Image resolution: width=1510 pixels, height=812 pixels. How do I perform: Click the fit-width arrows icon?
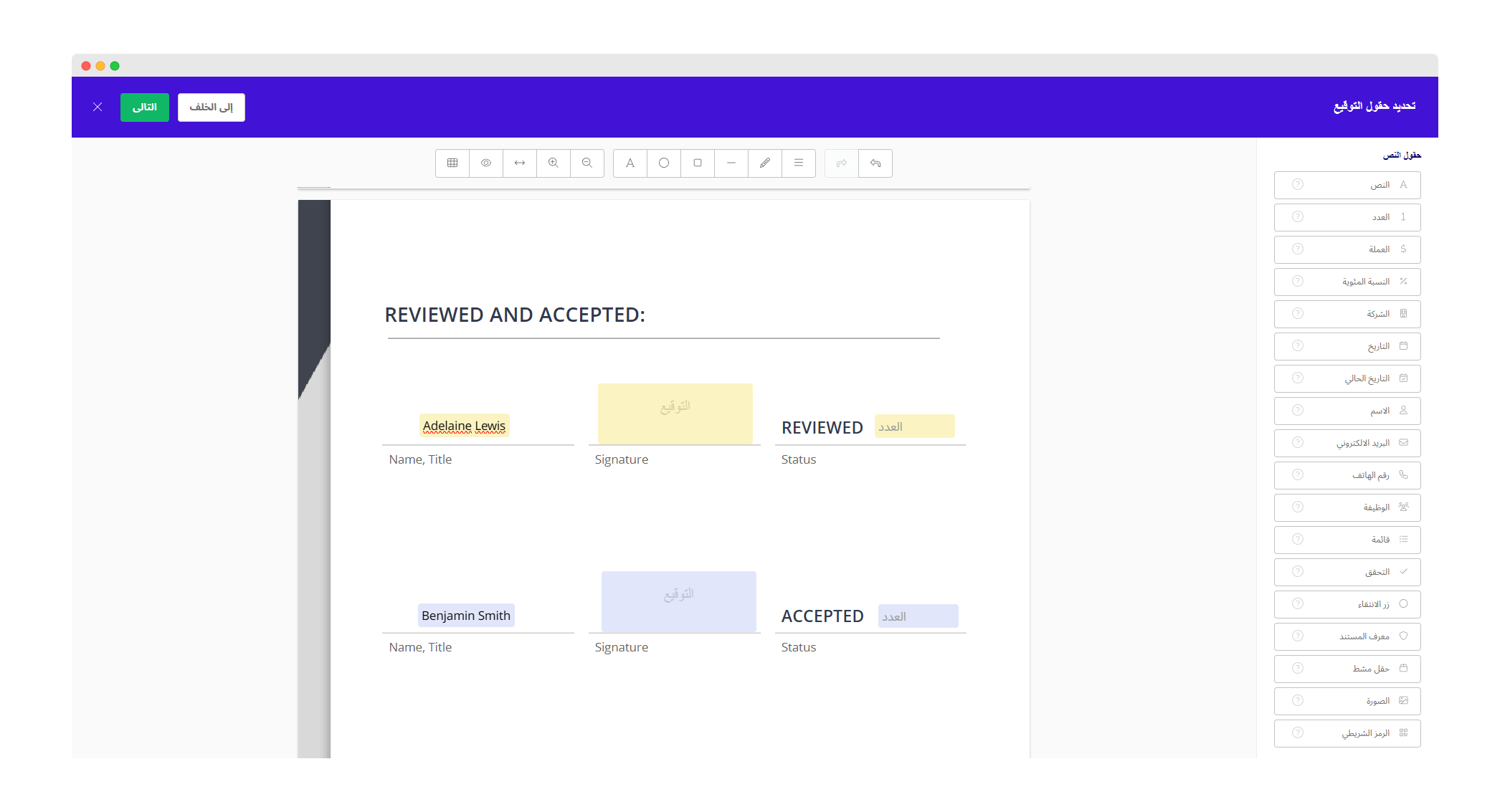click(x=520, y=163)
